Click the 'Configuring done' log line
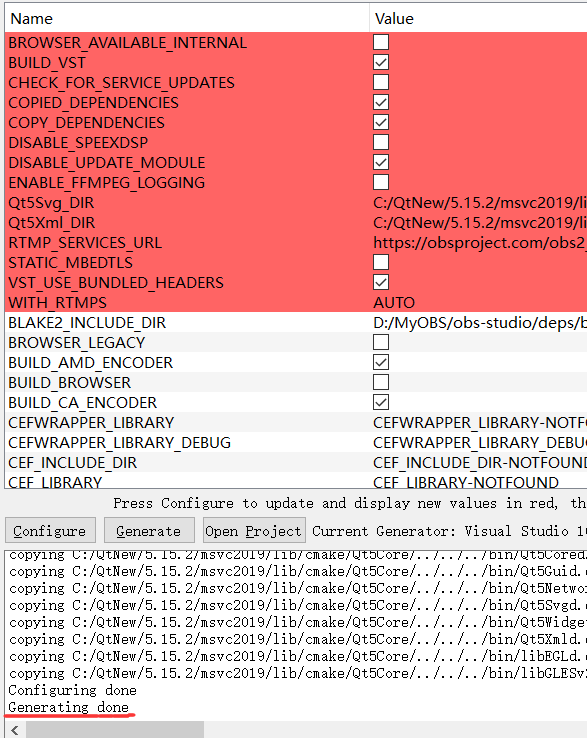Viewport: 587px width, 738px height. [x=72, y=690]
